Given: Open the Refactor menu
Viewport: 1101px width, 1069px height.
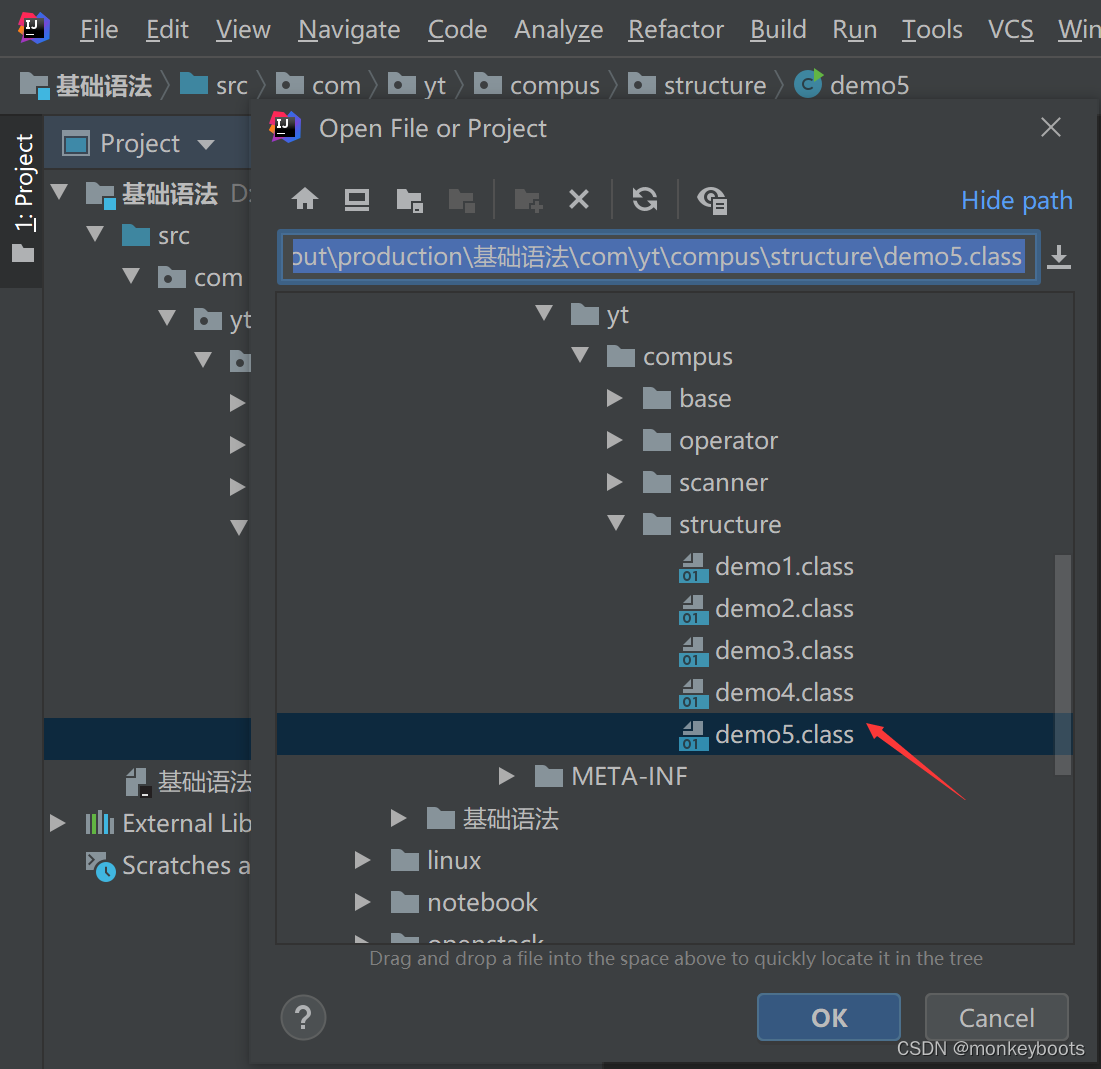Looking at the screenshot, I should (x=675, y=29).
